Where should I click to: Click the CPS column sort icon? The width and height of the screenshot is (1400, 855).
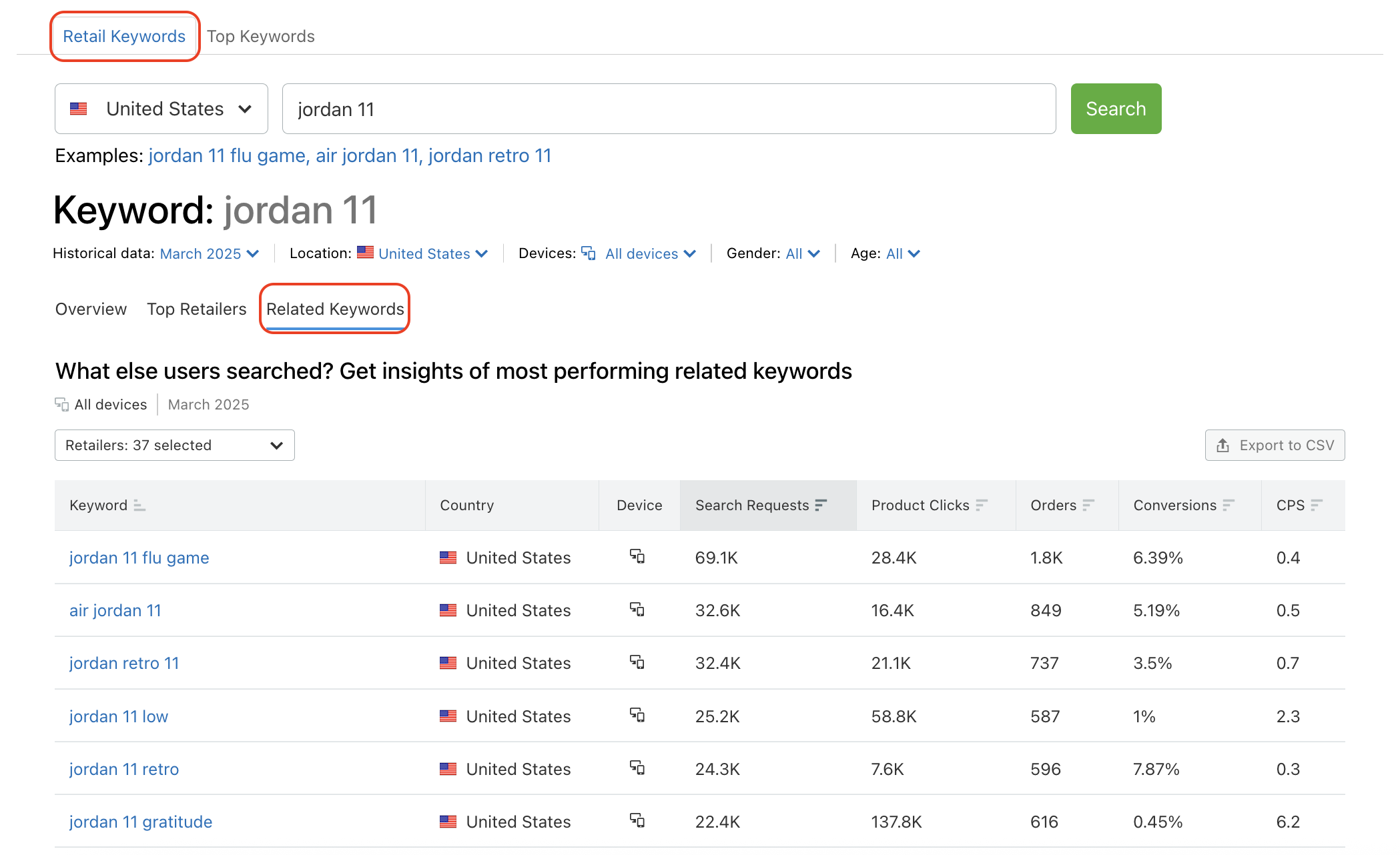[x=1316, y=505]
